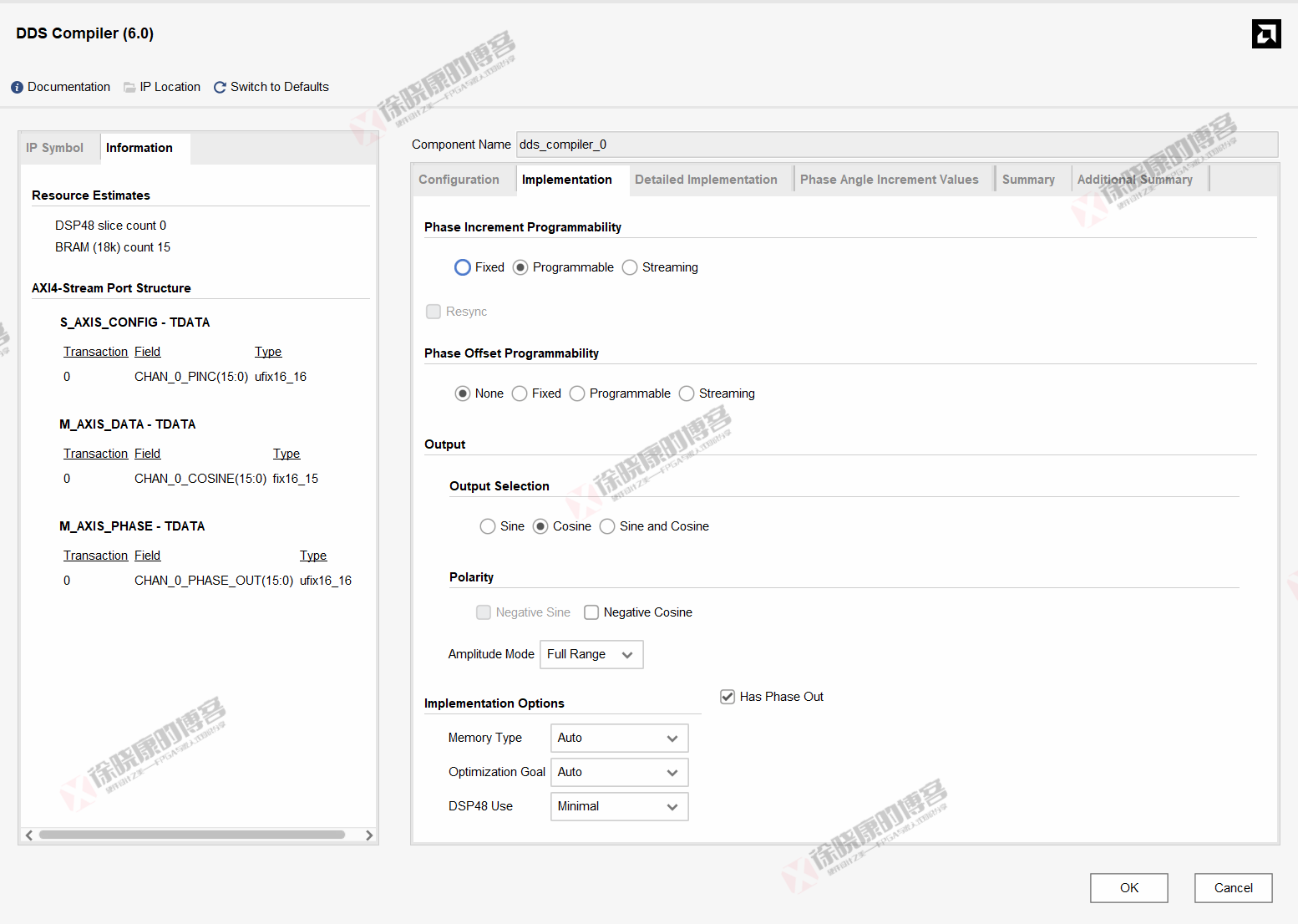Expand DSP48 Use dropdown

(x=619, y=806)
